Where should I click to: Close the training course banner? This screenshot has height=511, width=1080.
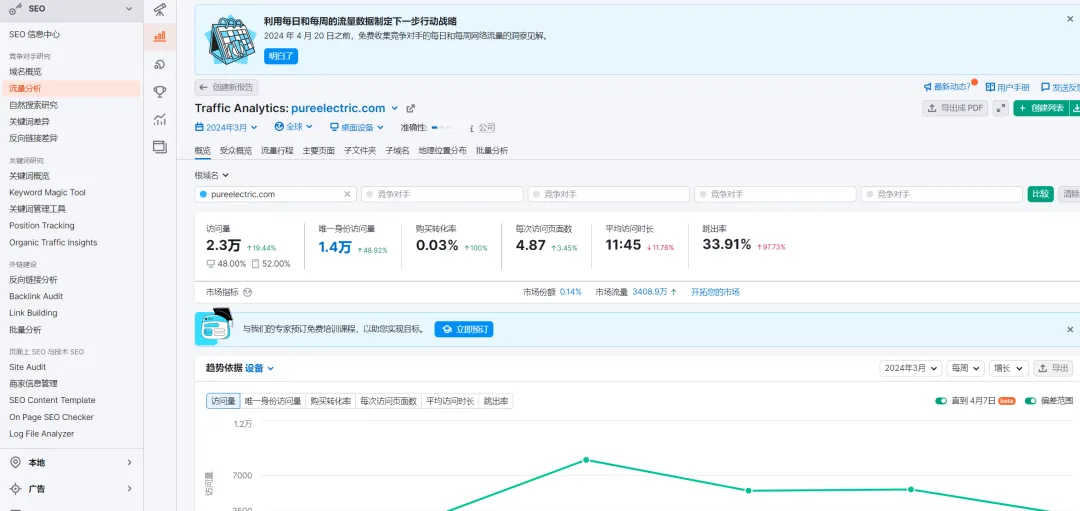pyautogui.click(x=1070, y=330)
